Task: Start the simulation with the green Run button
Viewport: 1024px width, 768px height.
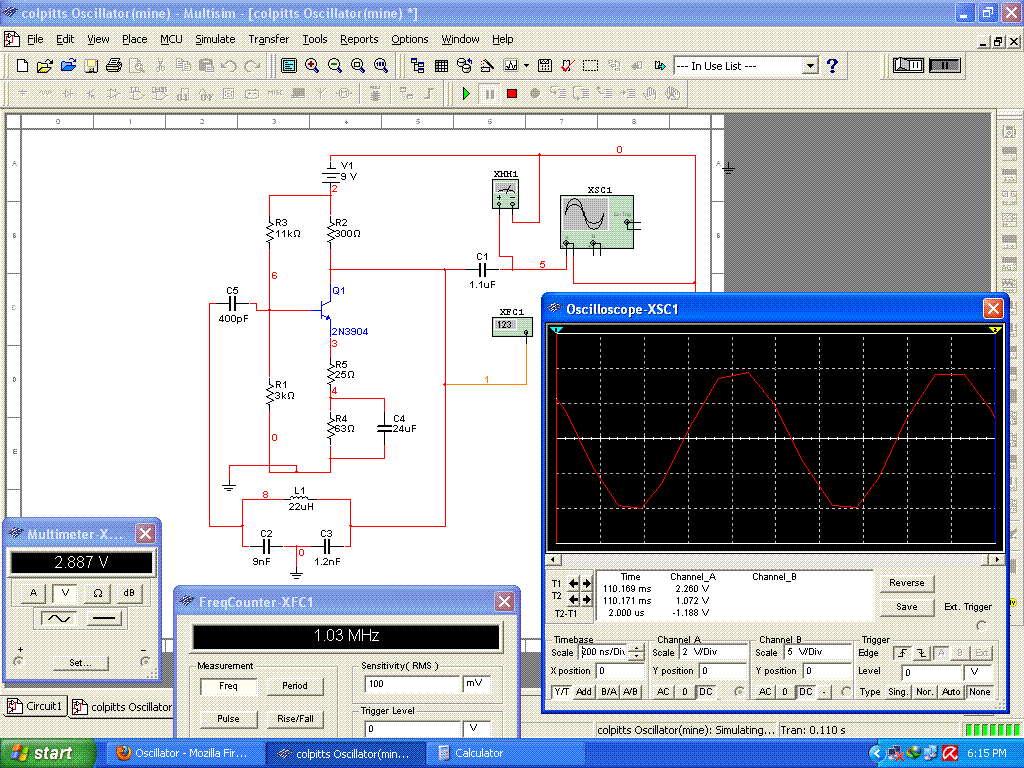Action: (466, 93)
